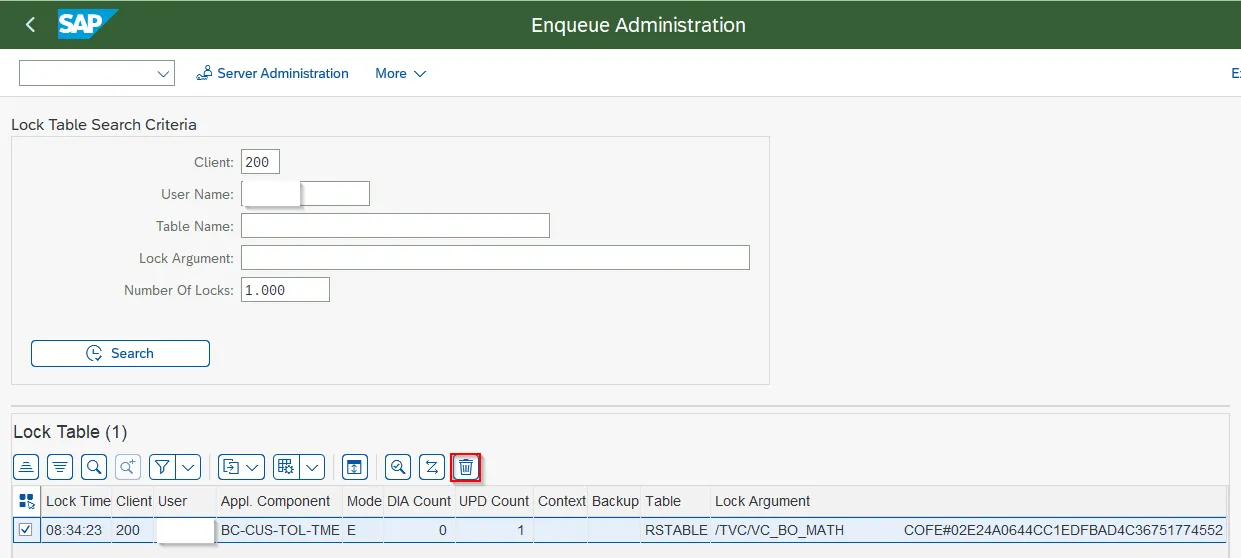Click the Search button

(120, 353)
